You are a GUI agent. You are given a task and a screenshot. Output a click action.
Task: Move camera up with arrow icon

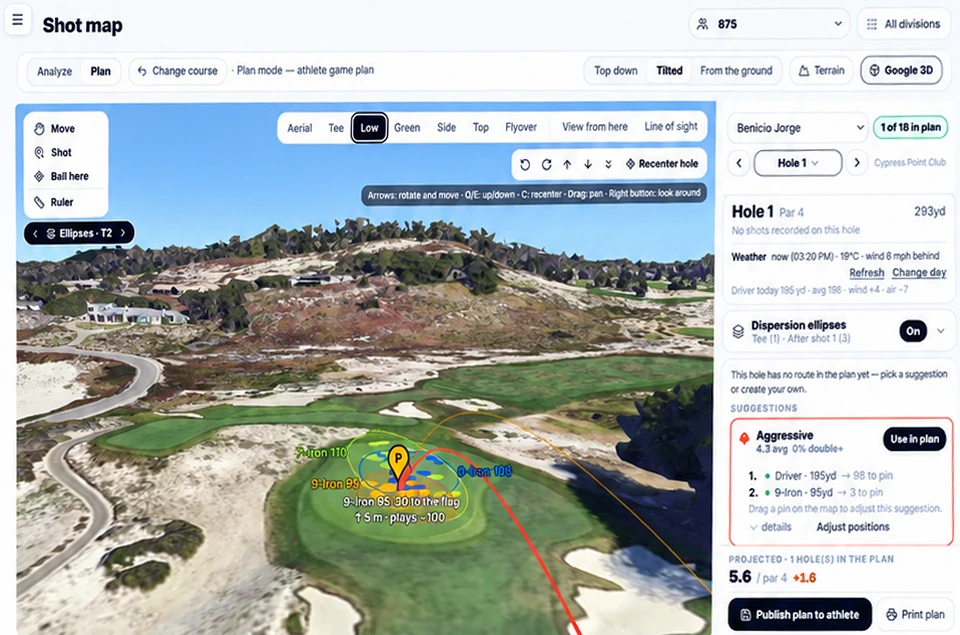(567, 164)
